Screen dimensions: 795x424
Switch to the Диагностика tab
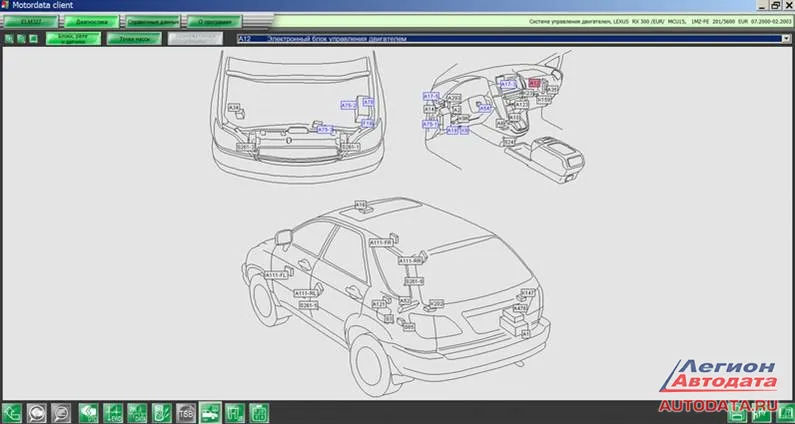(92, 22)
